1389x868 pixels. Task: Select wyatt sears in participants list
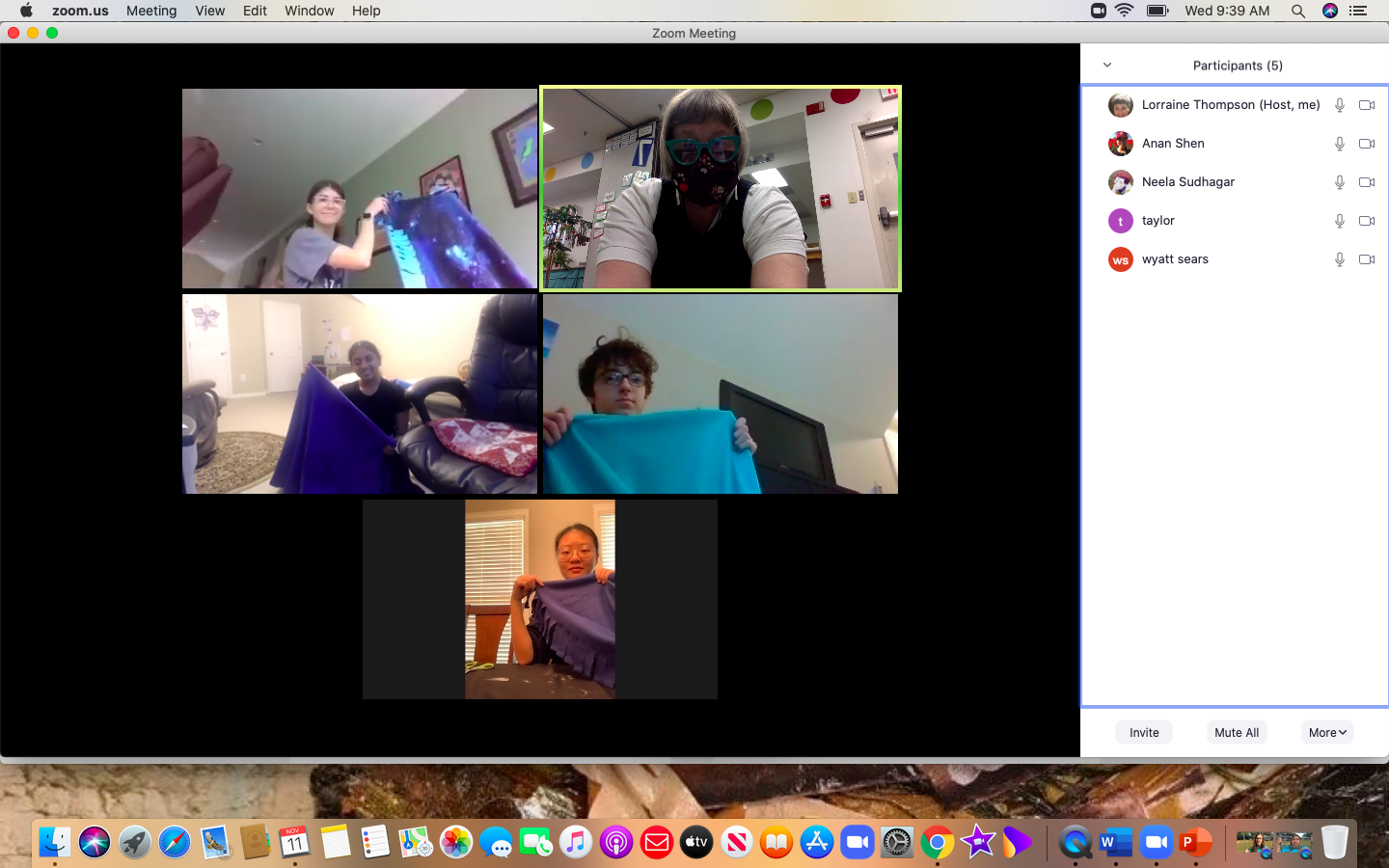(1175, 259)
